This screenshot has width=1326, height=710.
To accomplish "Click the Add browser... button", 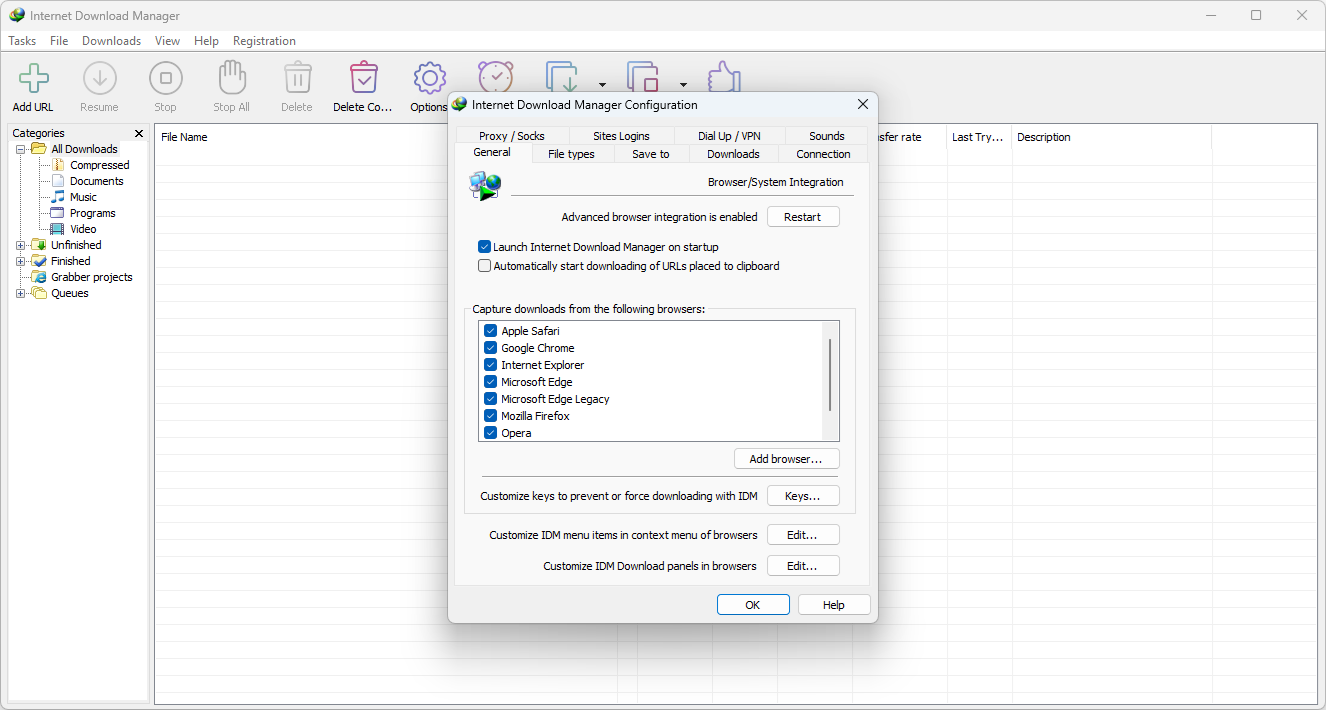I will coord(786,459).
